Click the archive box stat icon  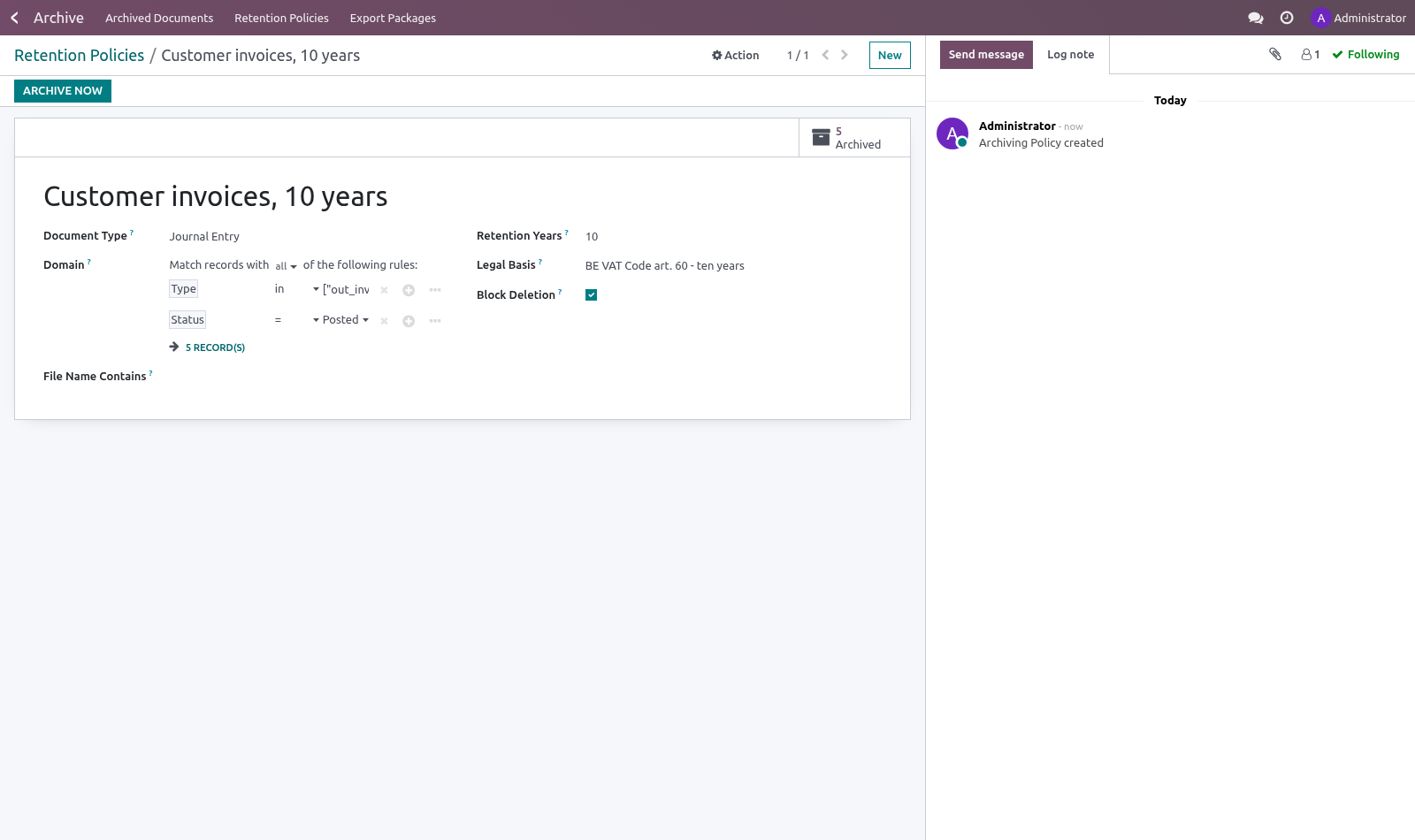pyautogui.click(x=821, y=137)
